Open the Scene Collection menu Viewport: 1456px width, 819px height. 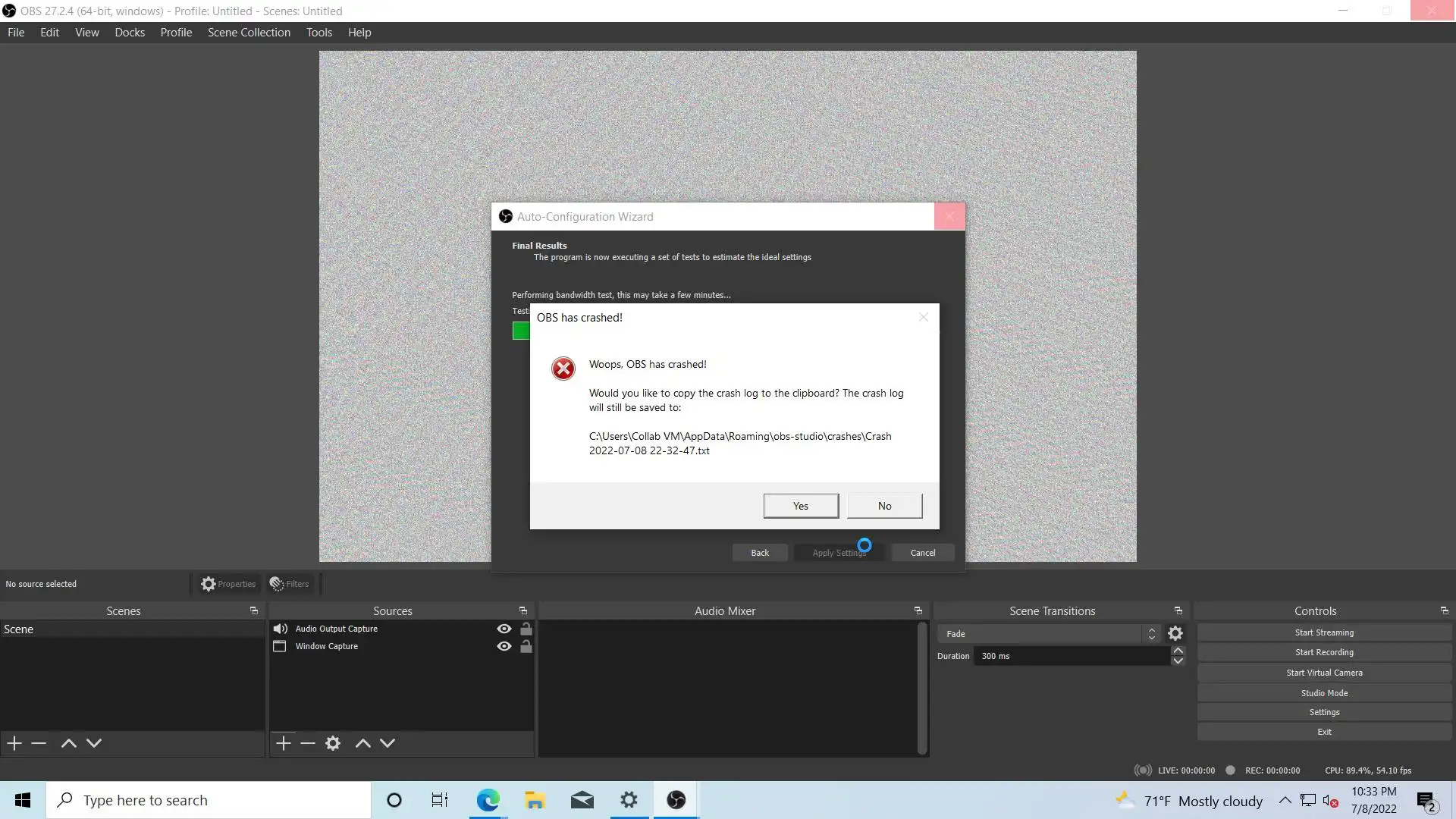pos(249,33)
